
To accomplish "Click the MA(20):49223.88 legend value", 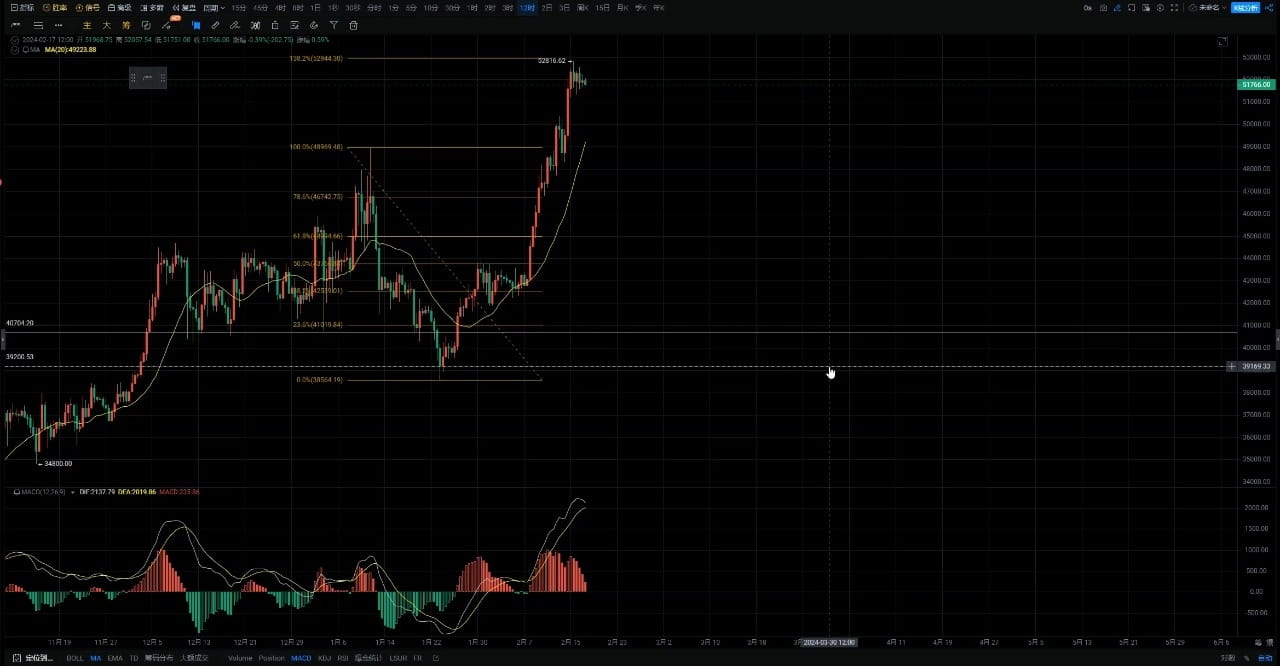I will 70,49.
